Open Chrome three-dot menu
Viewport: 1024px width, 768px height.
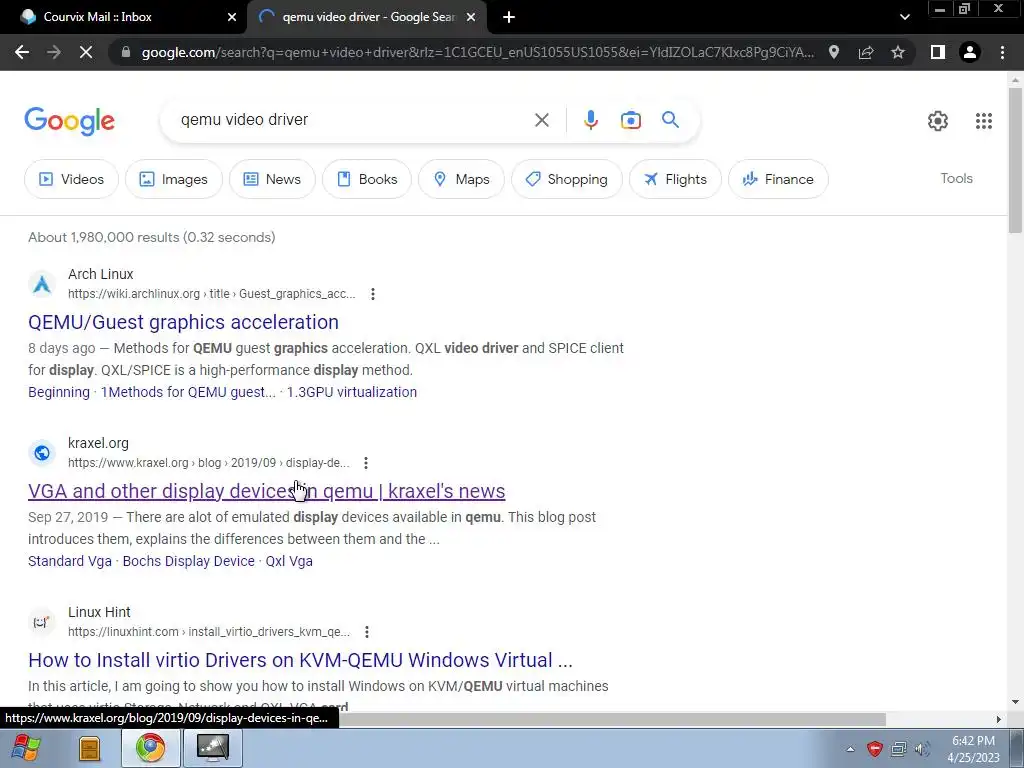[1002, 52]
